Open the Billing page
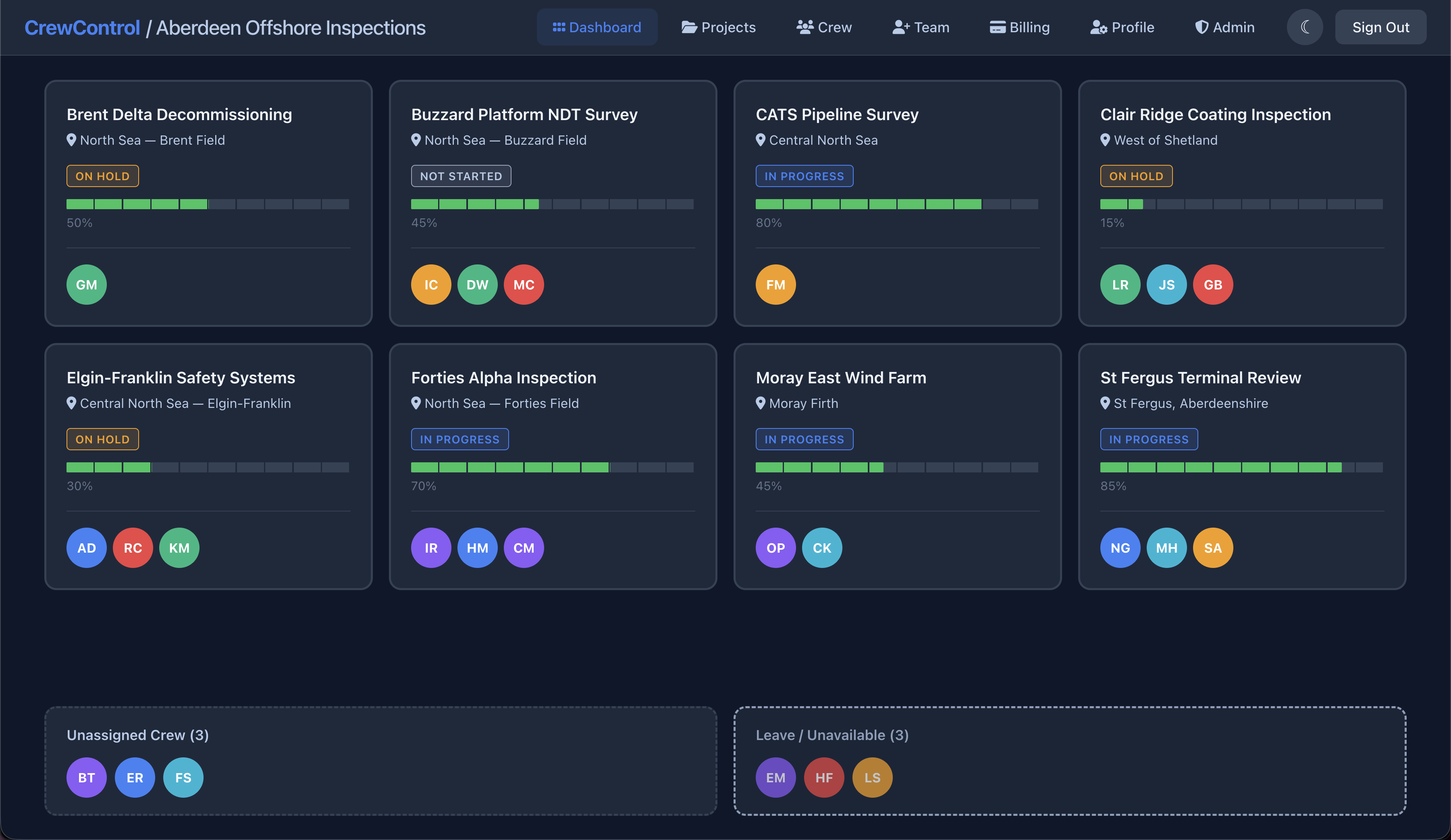1451x840 pixels. coord(1019,27)
